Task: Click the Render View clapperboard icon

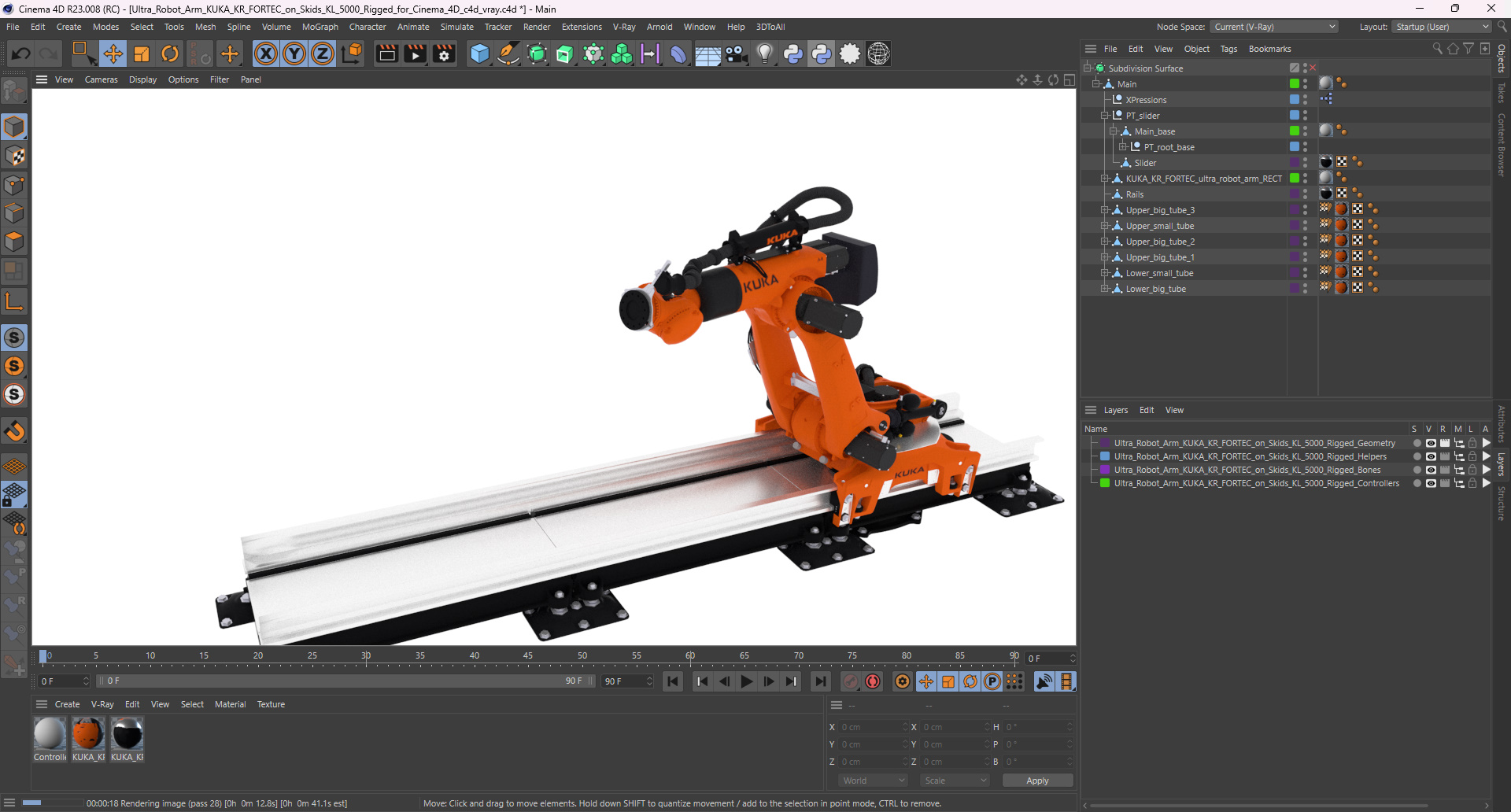Action: click(x=386, y=54)
